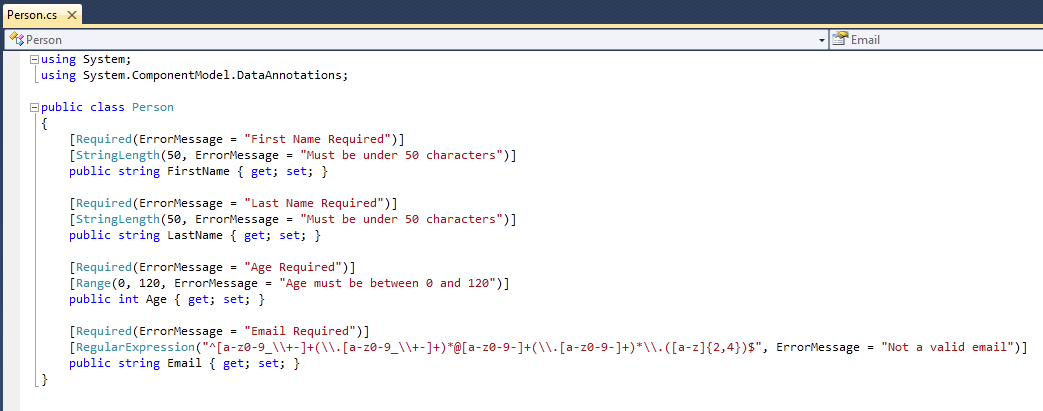Viewport: 1043px width, 411px height.
Task: Click the class name "Person" in declaration
Action: click(x=152, y=107)
